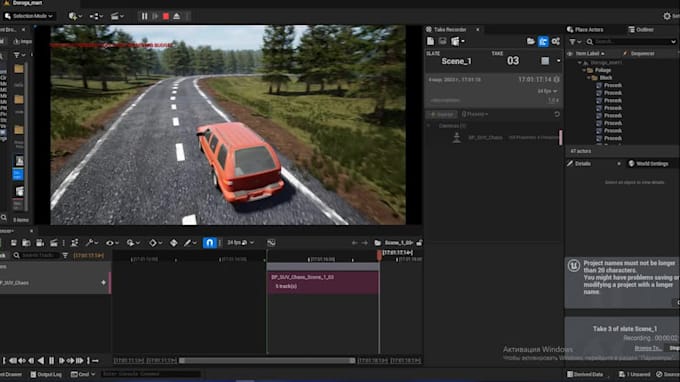The width and height of the screenshot is (680, 382).
Task: Click the auto-key diamond icon in Sequencer
Action: [173, 243]
